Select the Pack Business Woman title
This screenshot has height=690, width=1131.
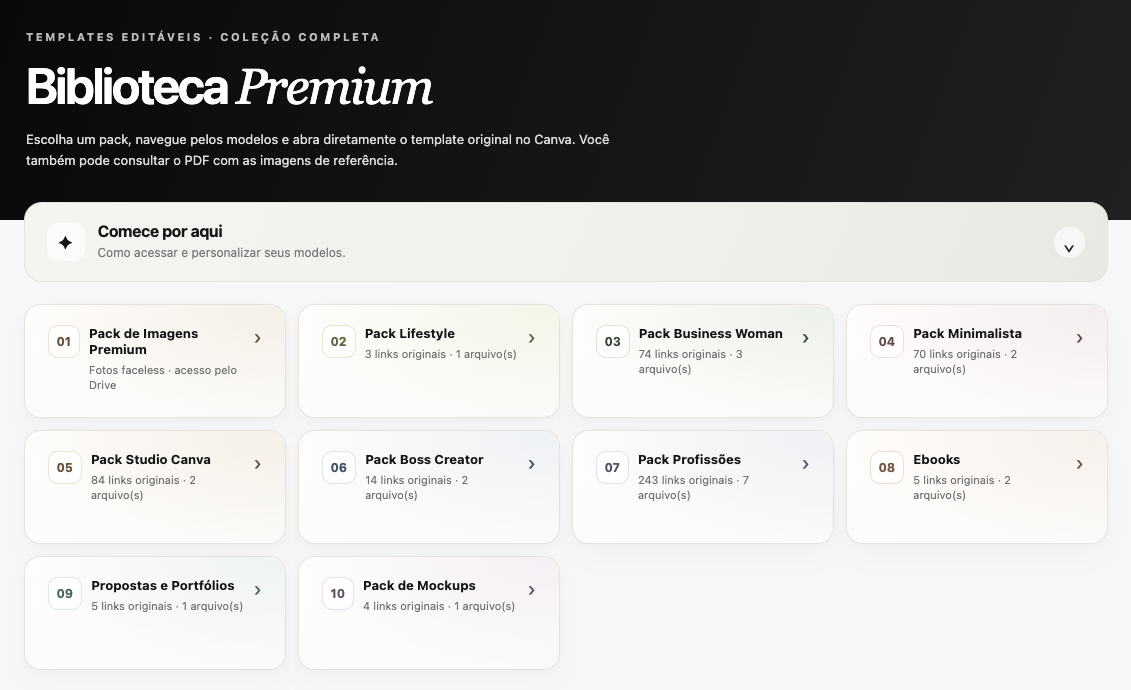[x=710, y=334]
